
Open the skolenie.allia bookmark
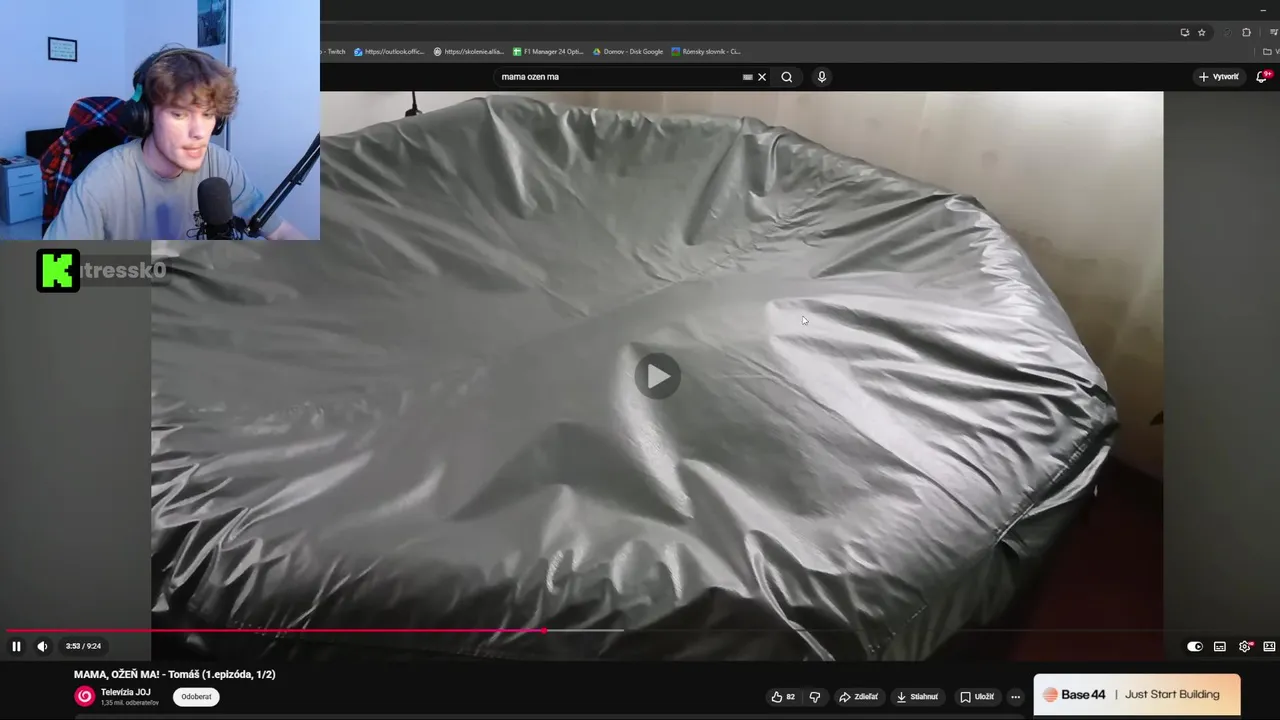469,51
